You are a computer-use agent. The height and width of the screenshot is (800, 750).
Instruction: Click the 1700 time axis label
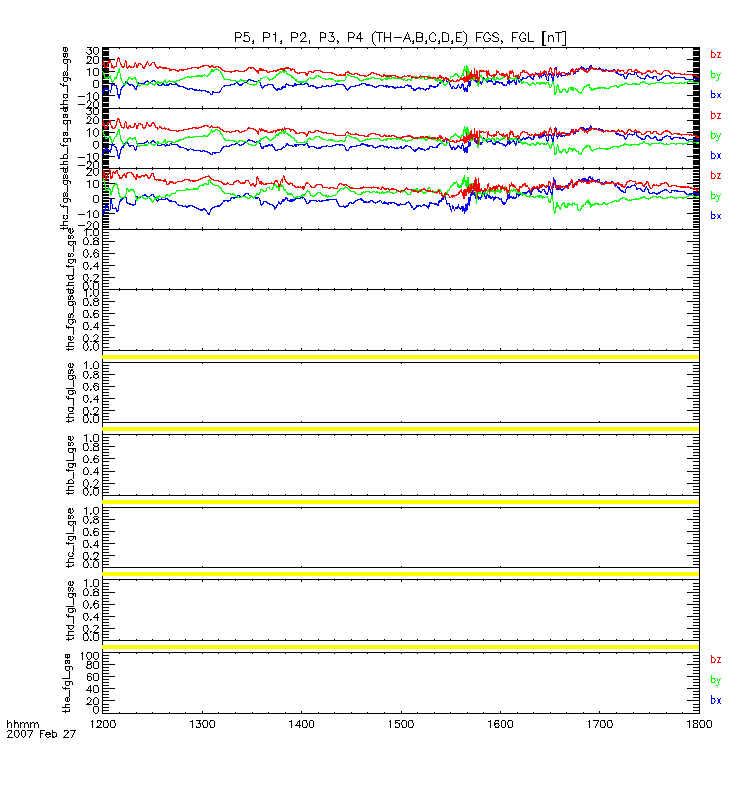(599, 724)
